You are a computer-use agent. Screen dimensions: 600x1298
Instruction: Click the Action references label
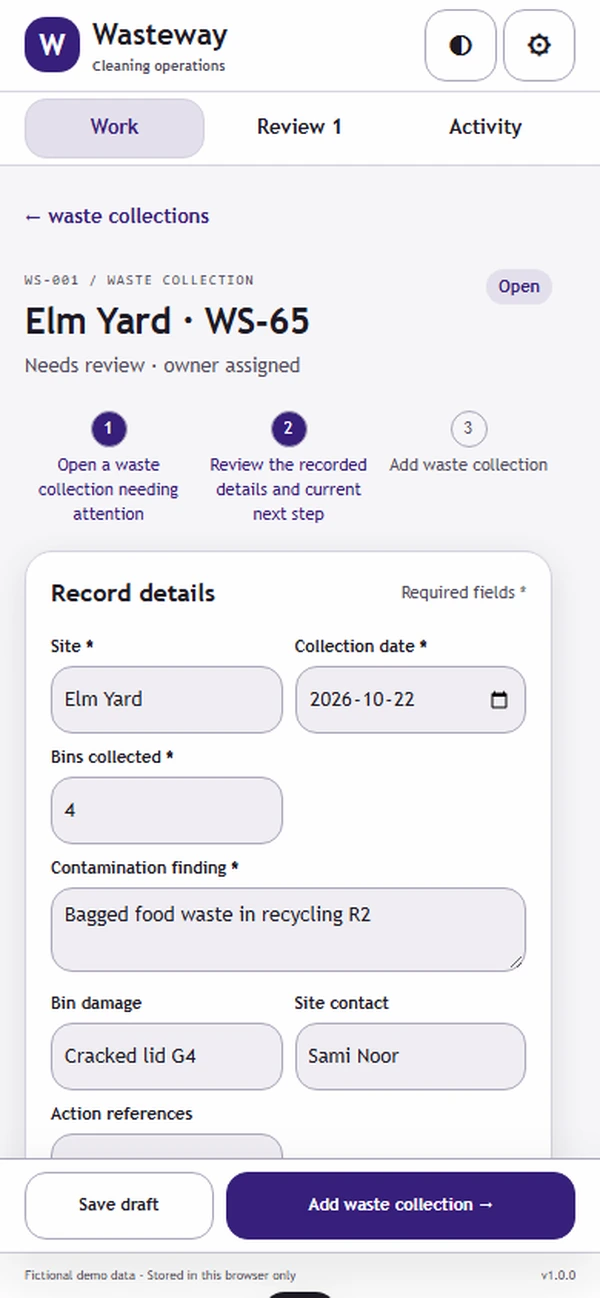(122, 1113)
